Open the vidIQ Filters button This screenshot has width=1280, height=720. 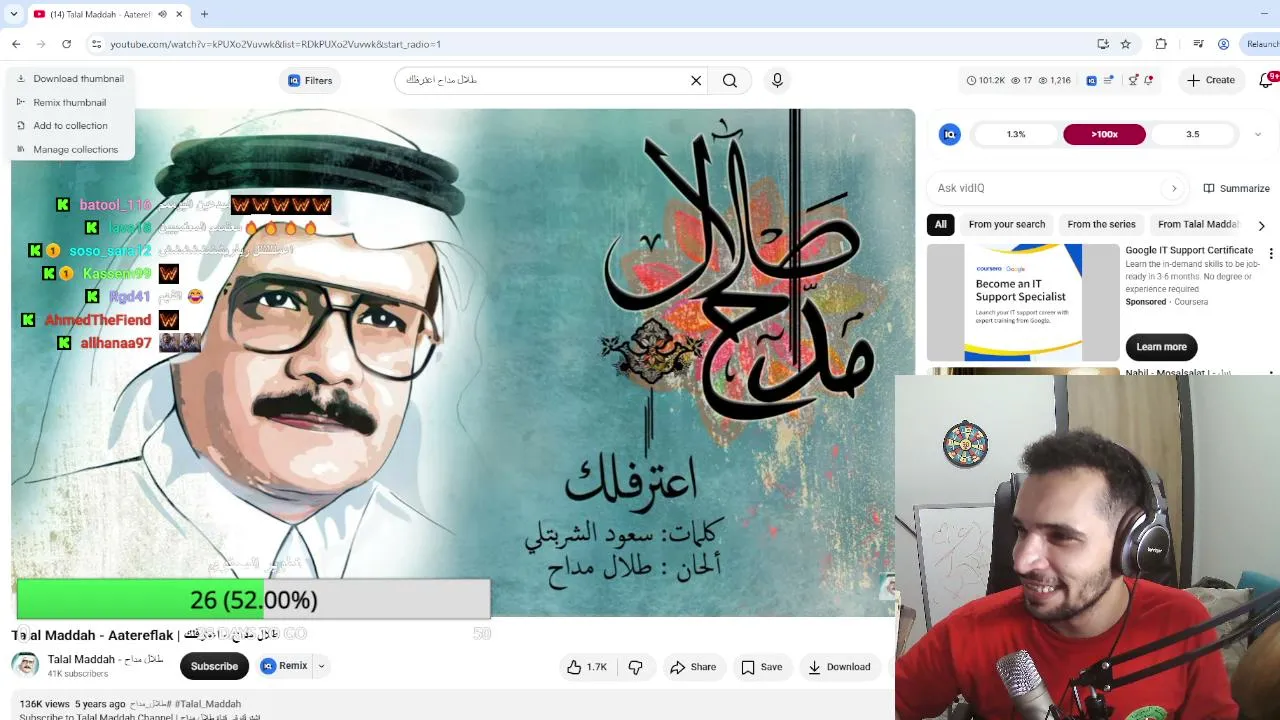coord(310,81)
